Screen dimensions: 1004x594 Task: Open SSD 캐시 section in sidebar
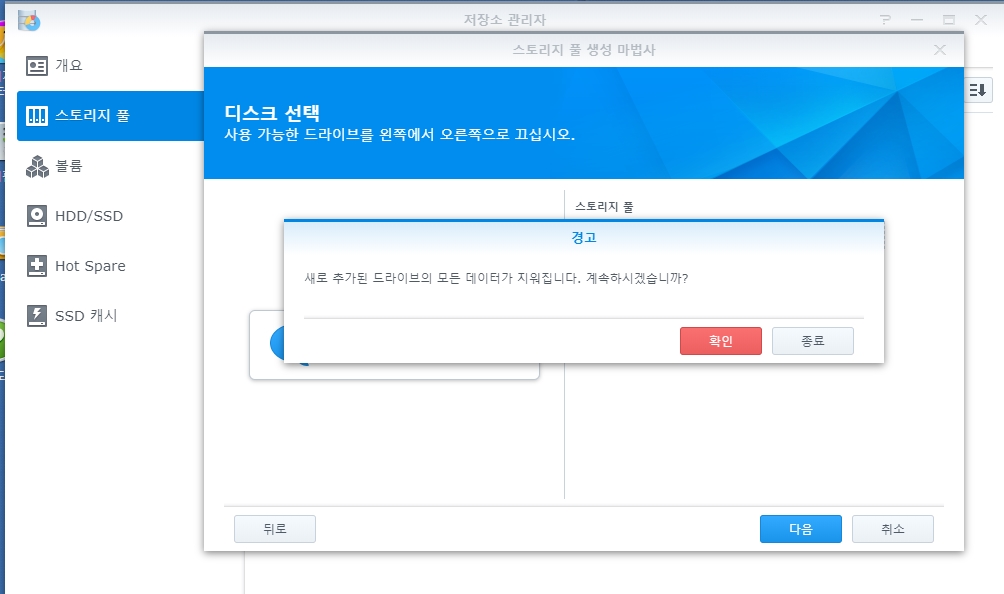click(x=110, y=316)
